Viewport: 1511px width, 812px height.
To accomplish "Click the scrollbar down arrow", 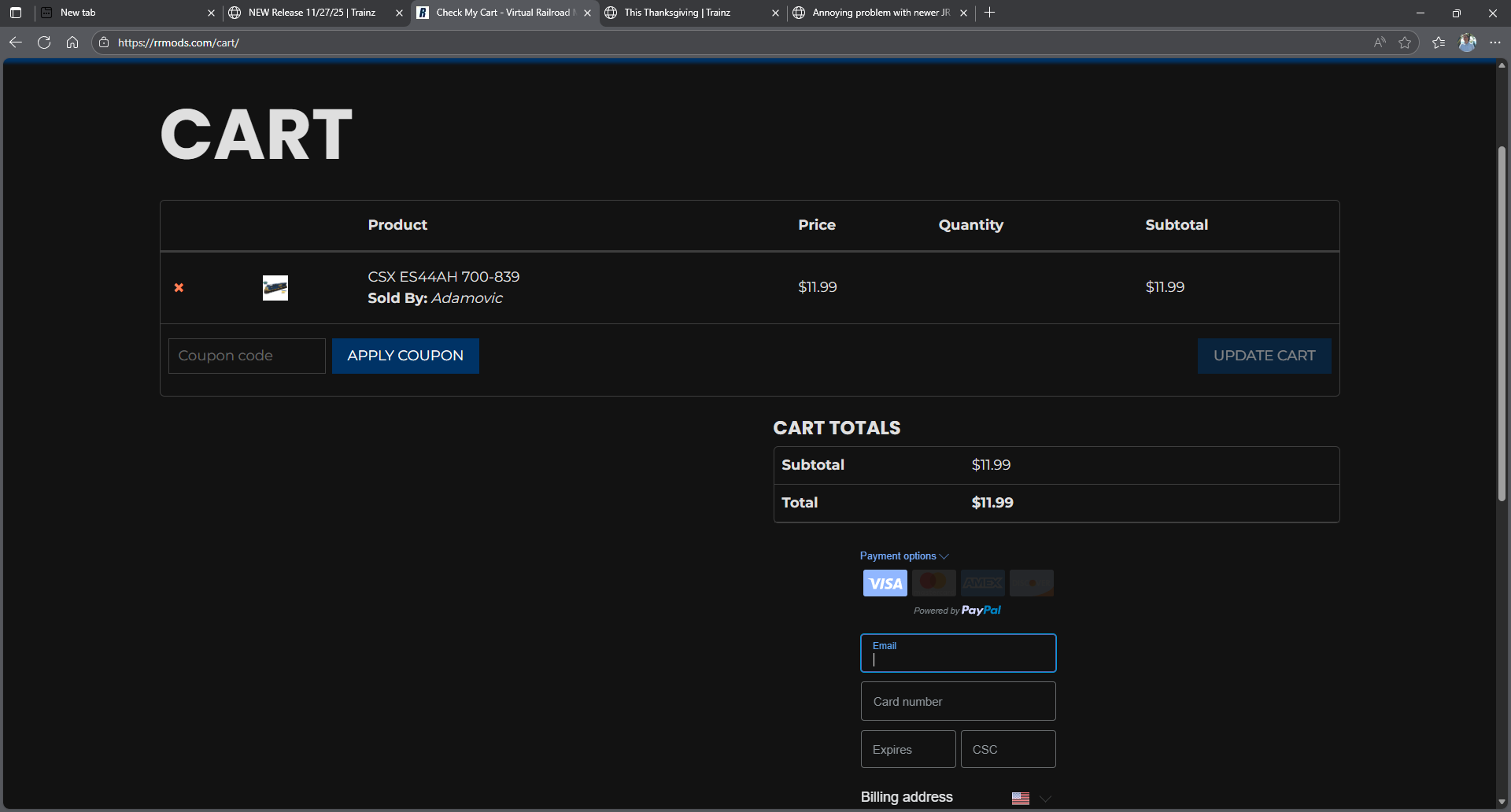I will pyautogui.click(x=1502, y=802).
